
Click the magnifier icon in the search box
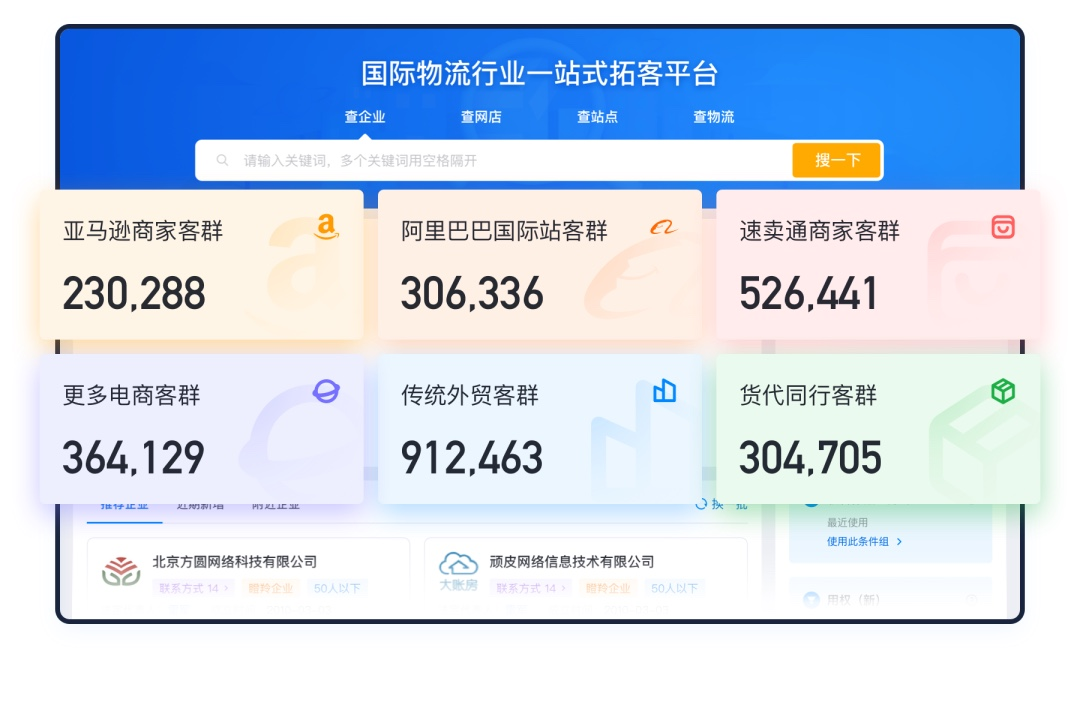click(x=222, y=161)
